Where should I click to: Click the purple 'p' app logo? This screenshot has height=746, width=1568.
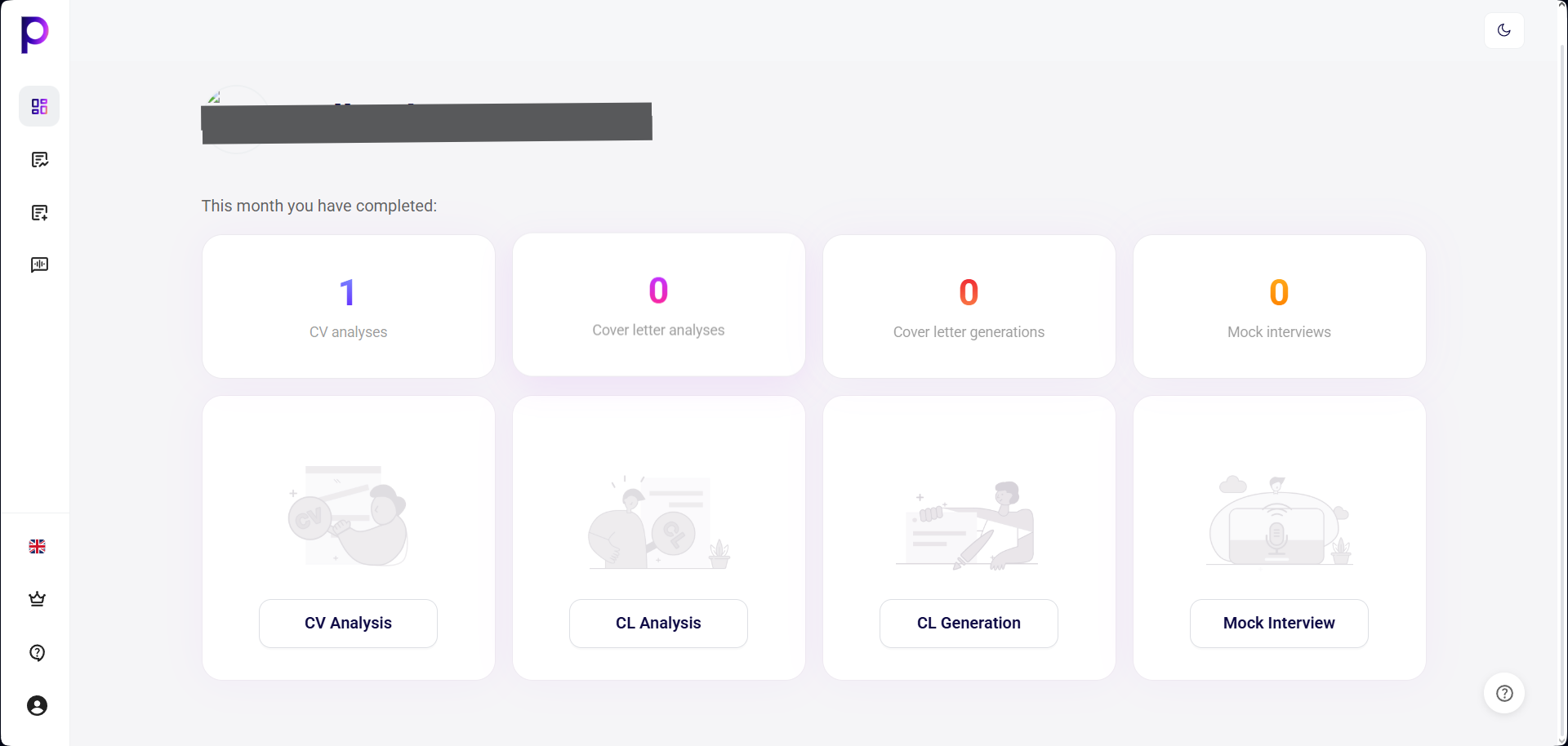pyautogui.click(x=33, y=34)
